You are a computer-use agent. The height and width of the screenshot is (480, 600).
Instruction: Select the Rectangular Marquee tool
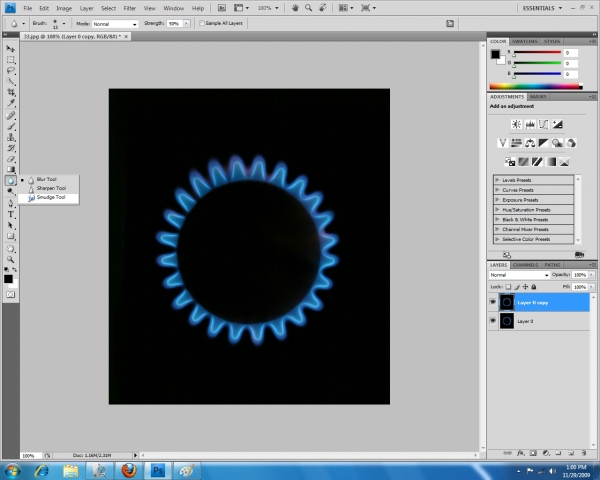10,60
